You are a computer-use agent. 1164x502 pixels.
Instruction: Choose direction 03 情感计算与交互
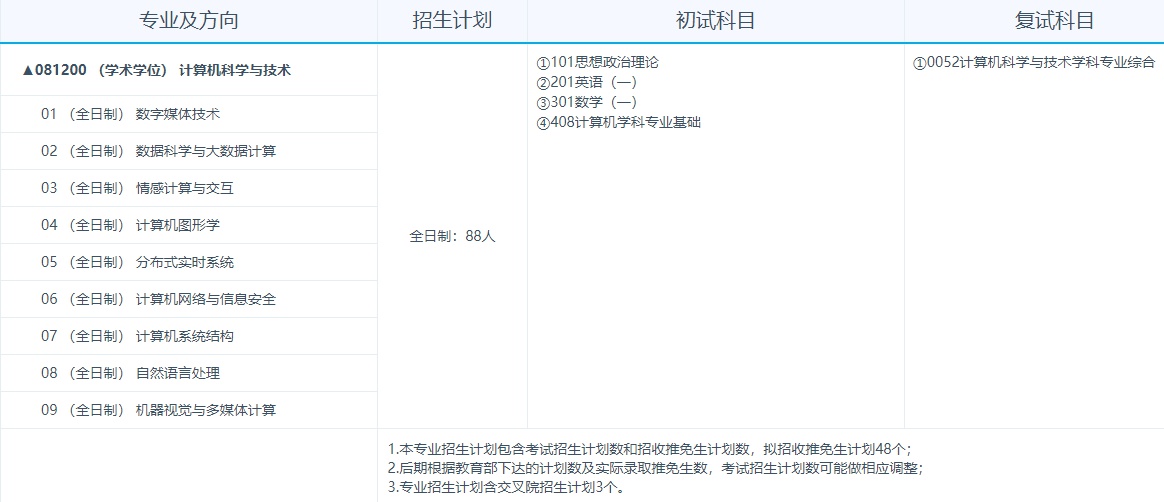(137, 188)
